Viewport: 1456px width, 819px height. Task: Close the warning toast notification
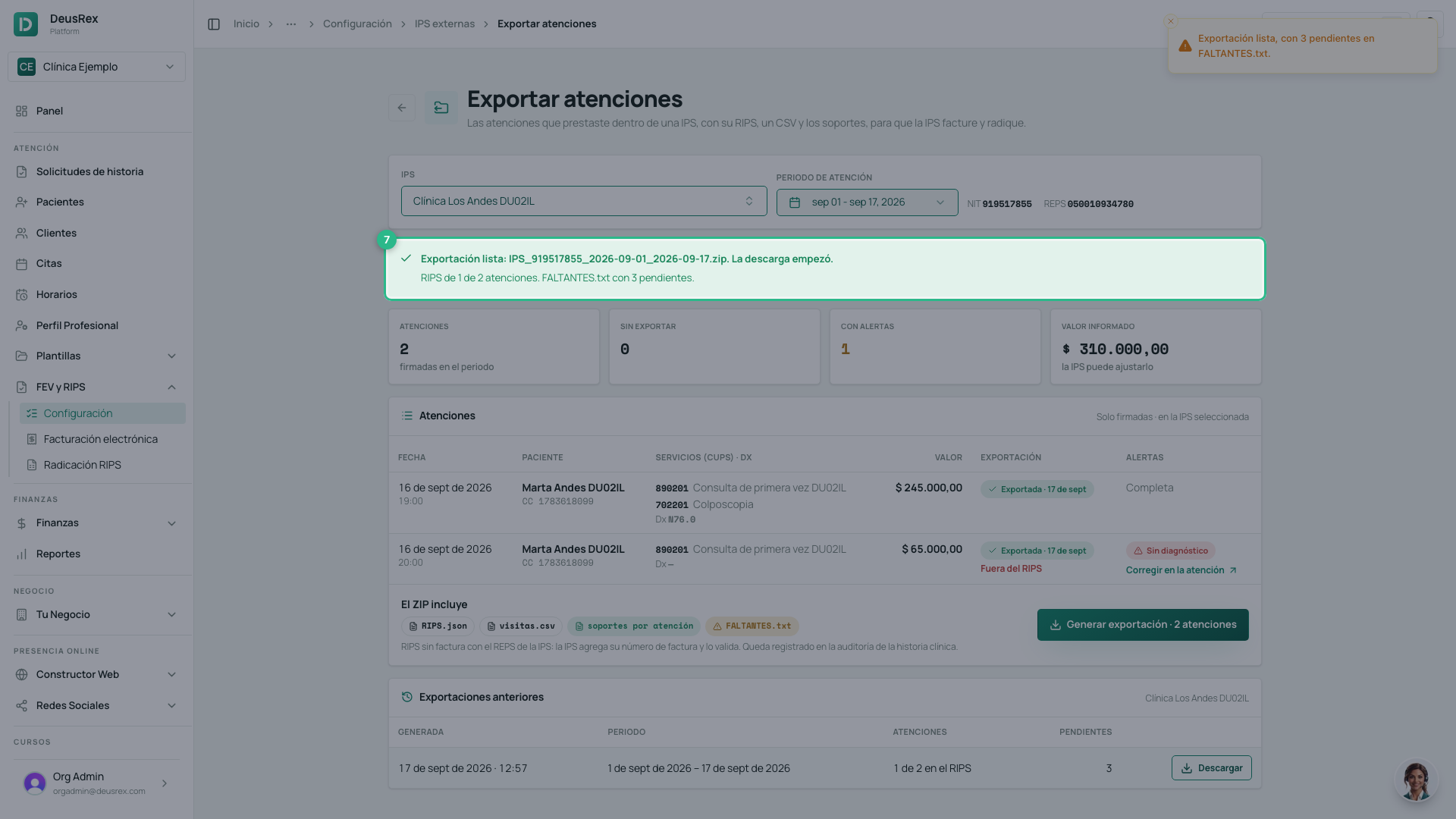(1171, 21)
